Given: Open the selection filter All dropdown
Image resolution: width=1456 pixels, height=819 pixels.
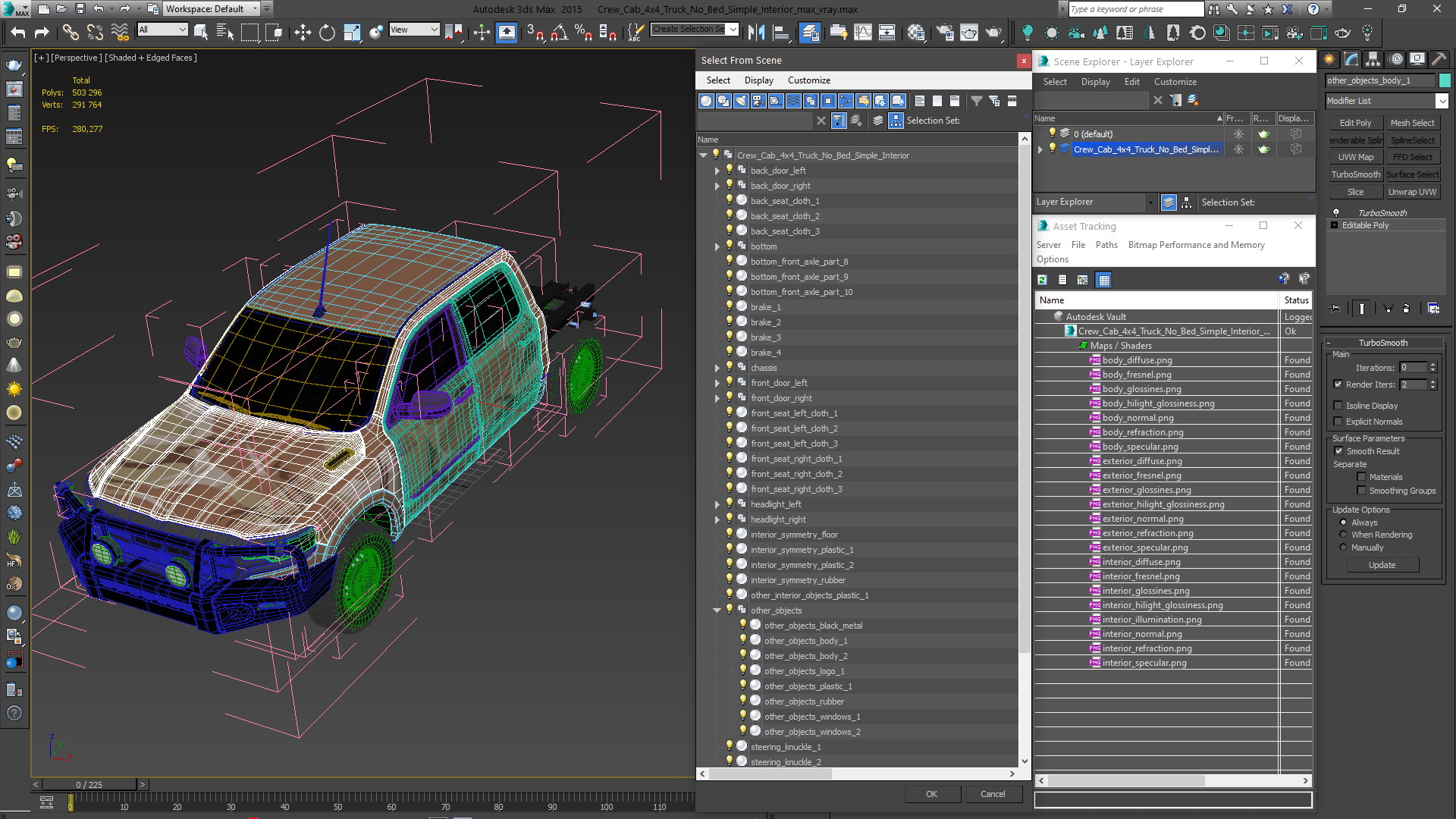Looking at the screenshot, I should (x=162, y=30).
